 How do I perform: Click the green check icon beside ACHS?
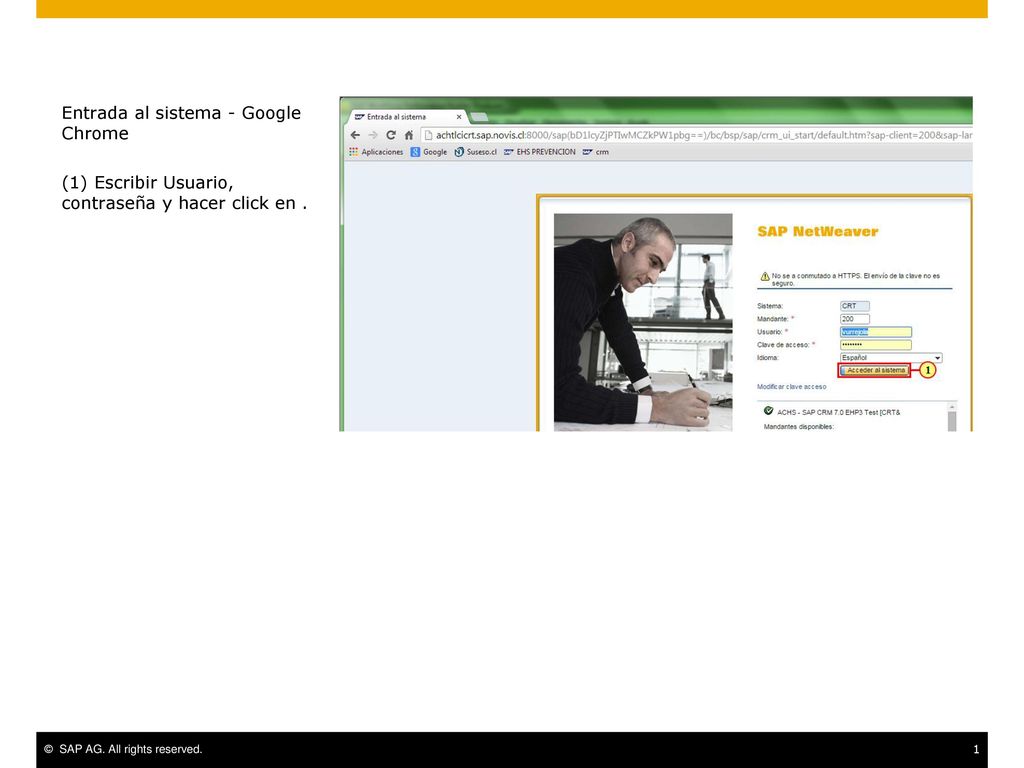pyautogui.click(x=769, y=411)
